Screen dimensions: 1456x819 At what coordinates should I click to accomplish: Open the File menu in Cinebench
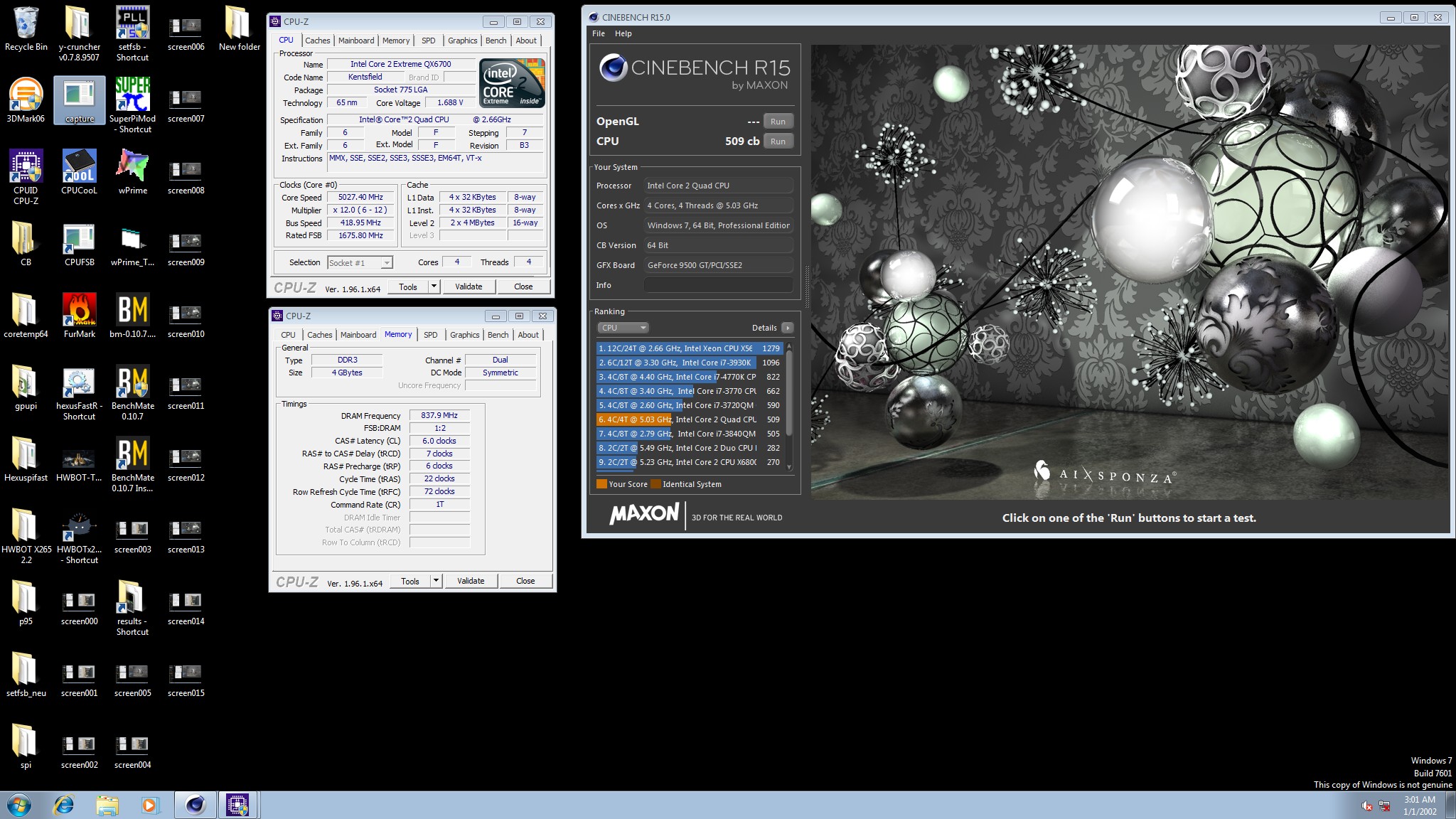599,33
